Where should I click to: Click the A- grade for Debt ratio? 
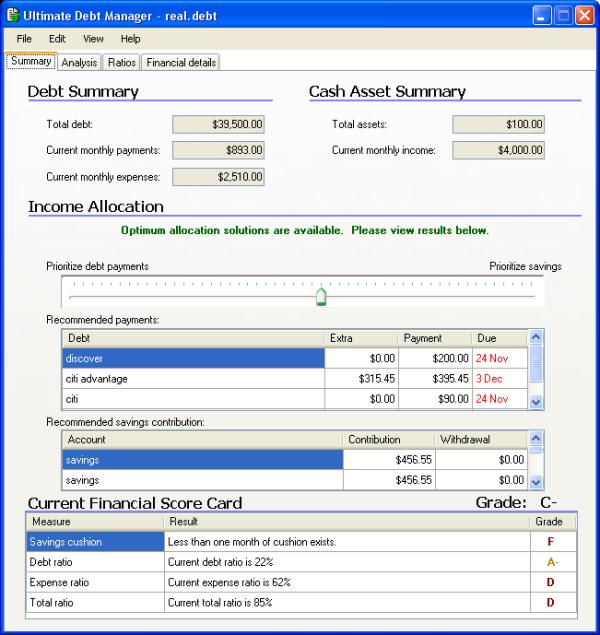click(553, 562)
